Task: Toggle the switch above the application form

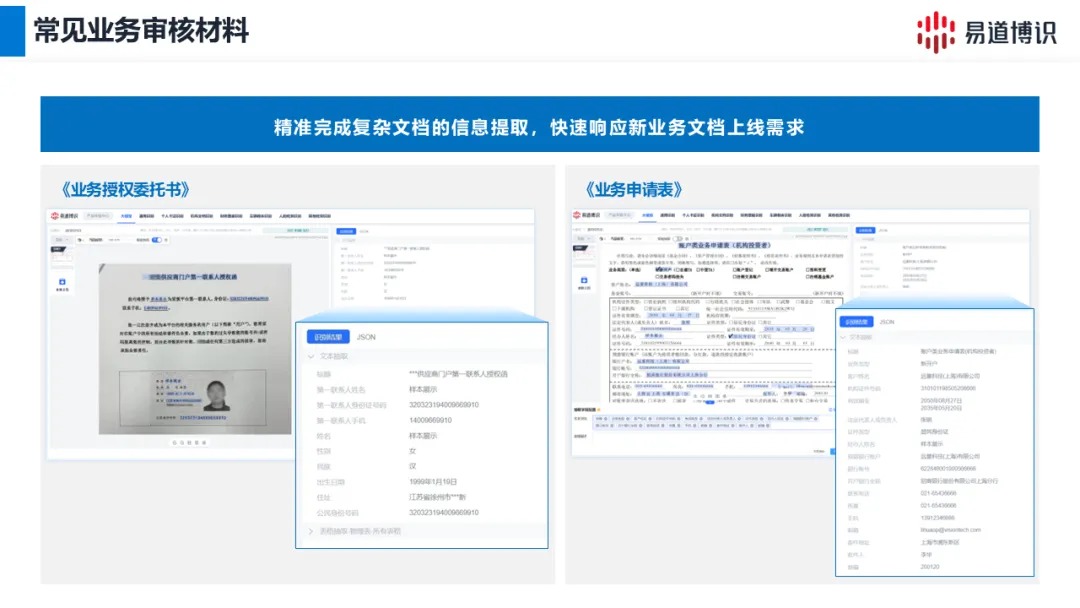Action: pos(679,240)
